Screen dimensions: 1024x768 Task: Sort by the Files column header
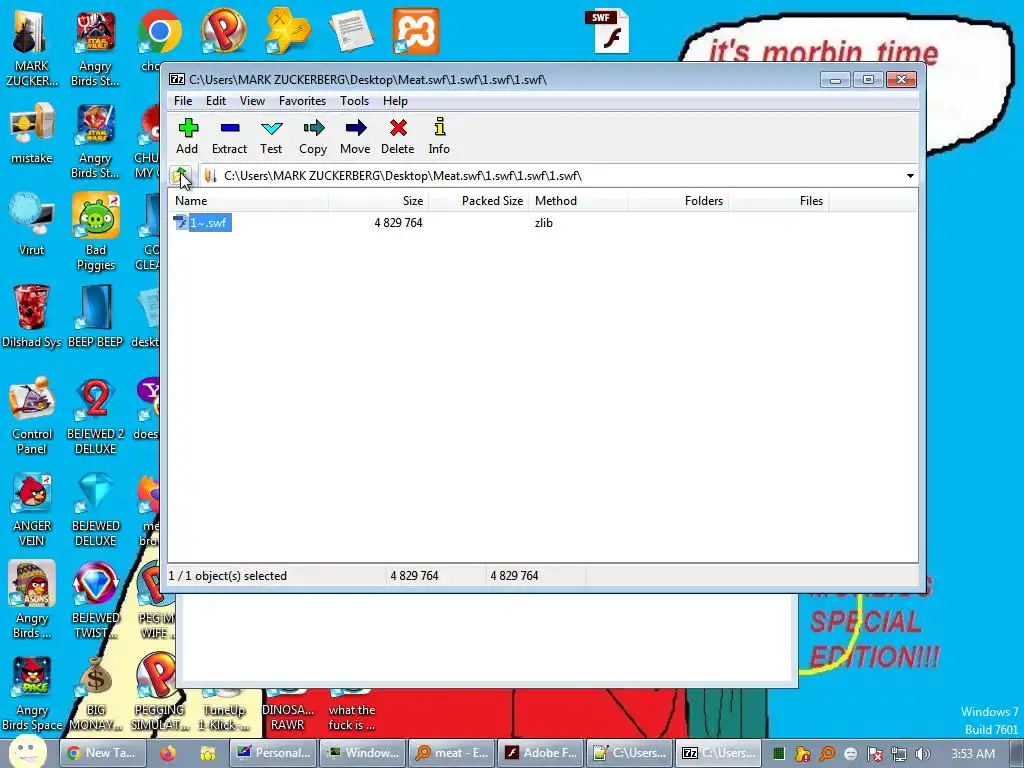point(778,200)
